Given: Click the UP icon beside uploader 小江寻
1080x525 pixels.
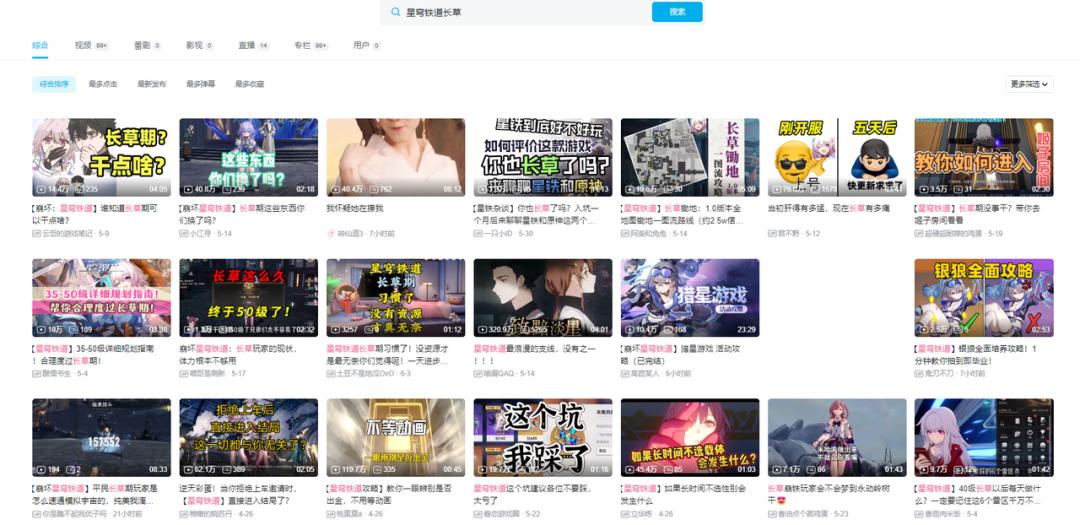Looking at the screenshot, I should (x=183, y=234).
